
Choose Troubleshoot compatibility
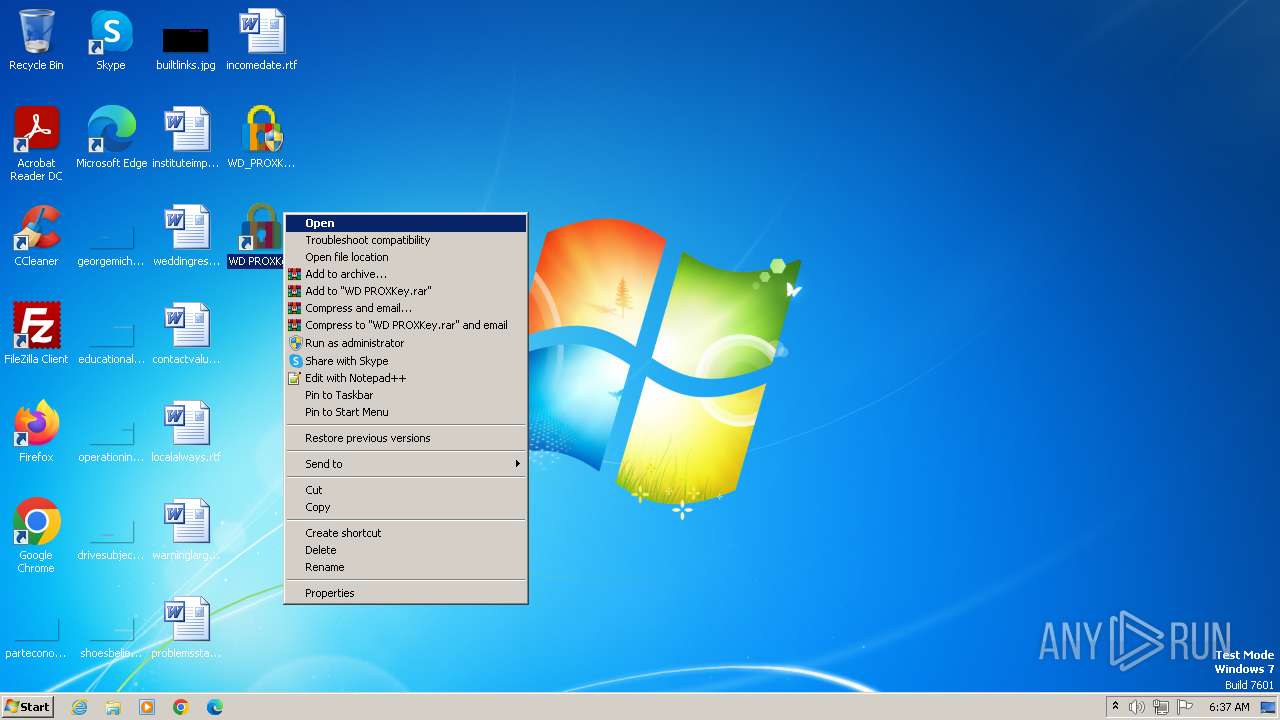pyautogui.click(x=406, y=240)
